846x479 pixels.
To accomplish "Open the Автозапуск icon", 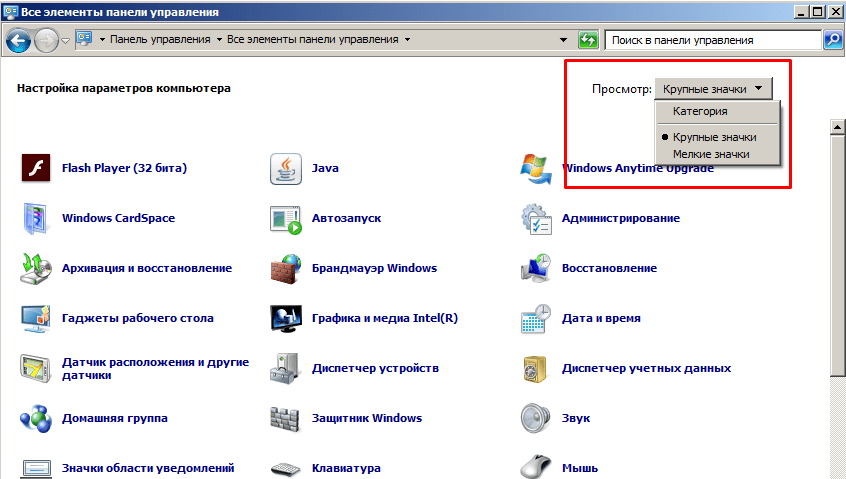I will click(x=285, y=219).
